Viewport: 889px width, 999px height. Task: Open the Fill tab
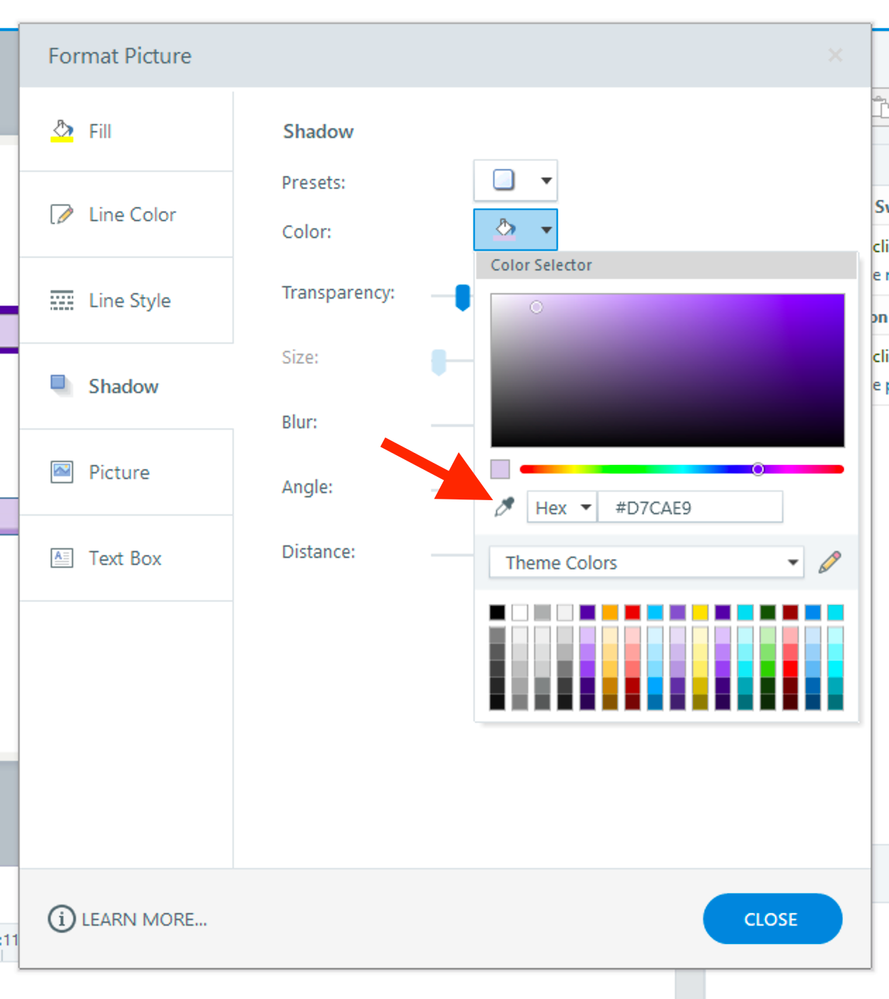pyautogui.click(x=100, y=131)
